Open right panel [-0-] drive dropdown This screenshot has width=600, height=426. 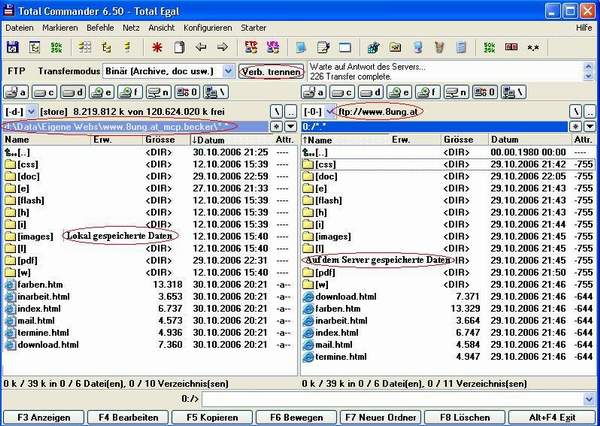[x=329, y=112]
